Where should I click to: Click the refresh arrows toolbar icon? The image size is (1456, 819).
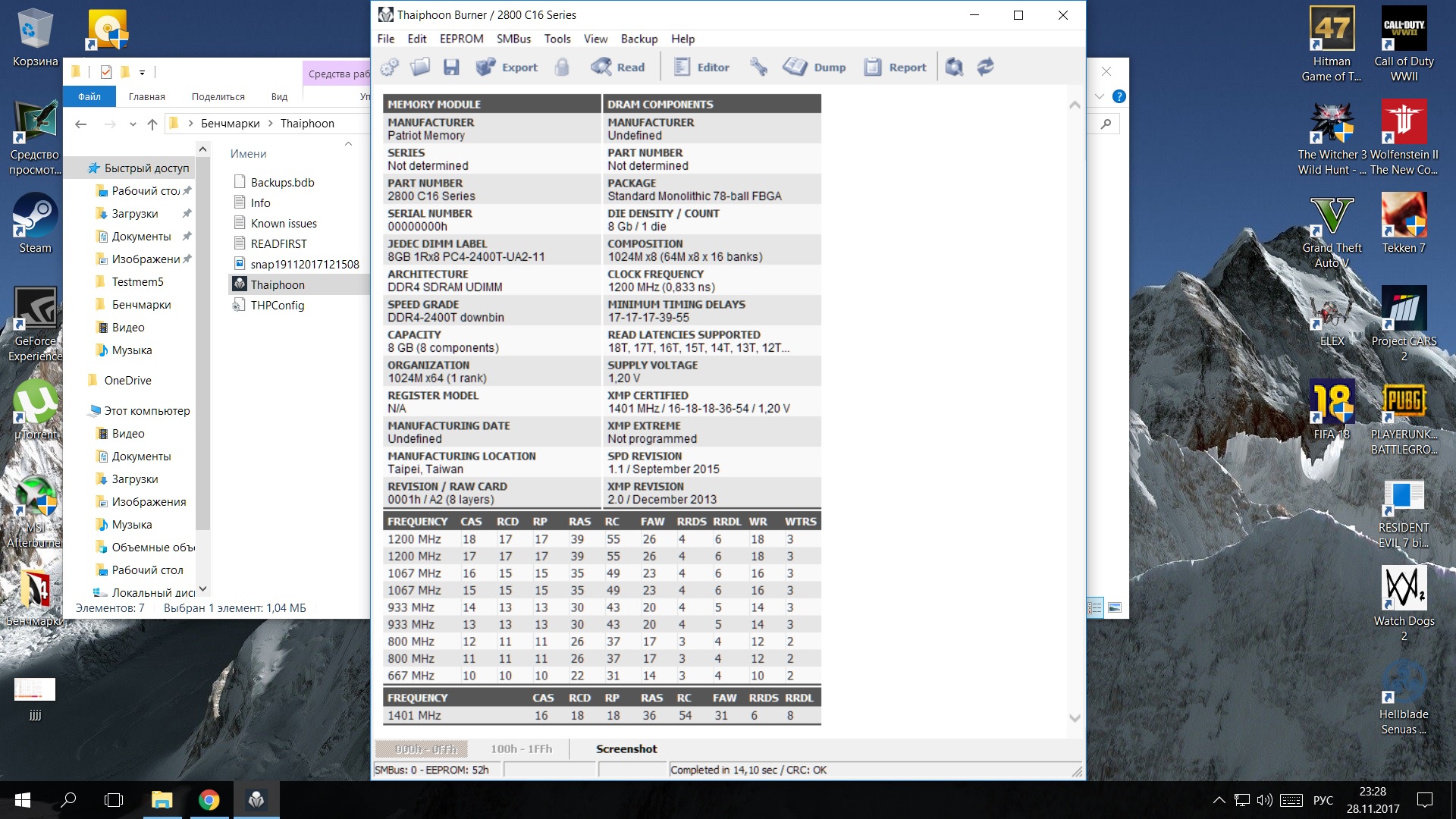(985, 67)
